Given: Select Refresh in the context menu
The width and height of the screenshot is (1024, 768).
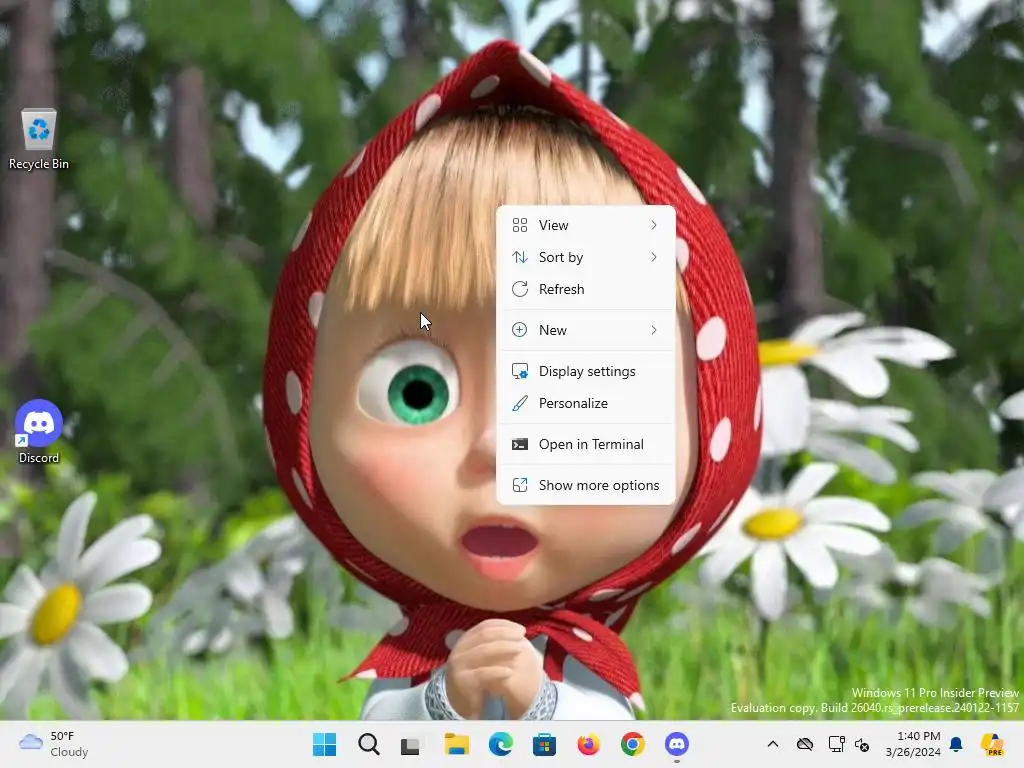Looking at the screenshot, I should (586, 289).
